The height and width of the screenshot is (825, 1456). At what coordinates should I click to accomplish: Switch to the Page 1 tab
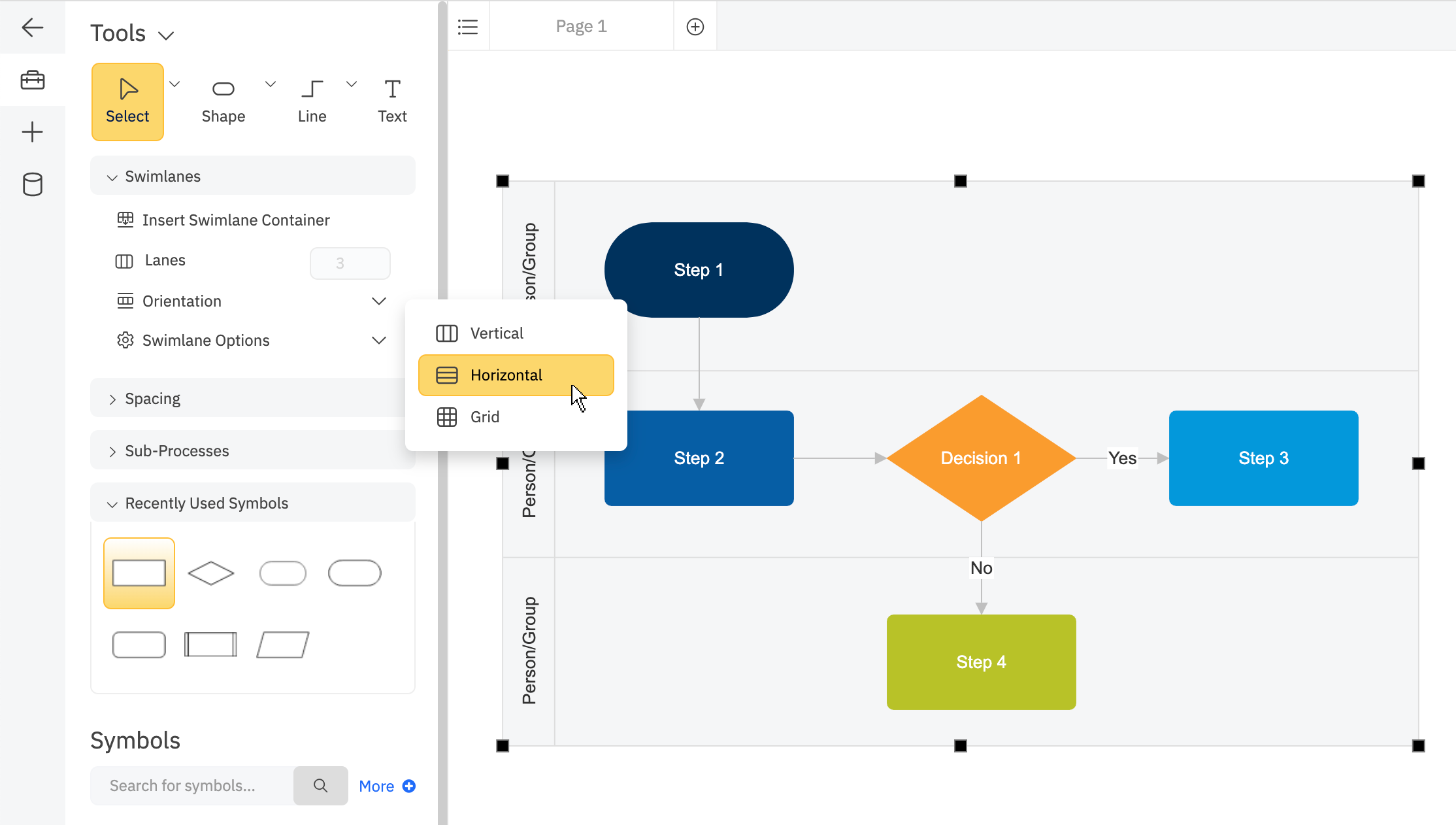click(581, 26)
